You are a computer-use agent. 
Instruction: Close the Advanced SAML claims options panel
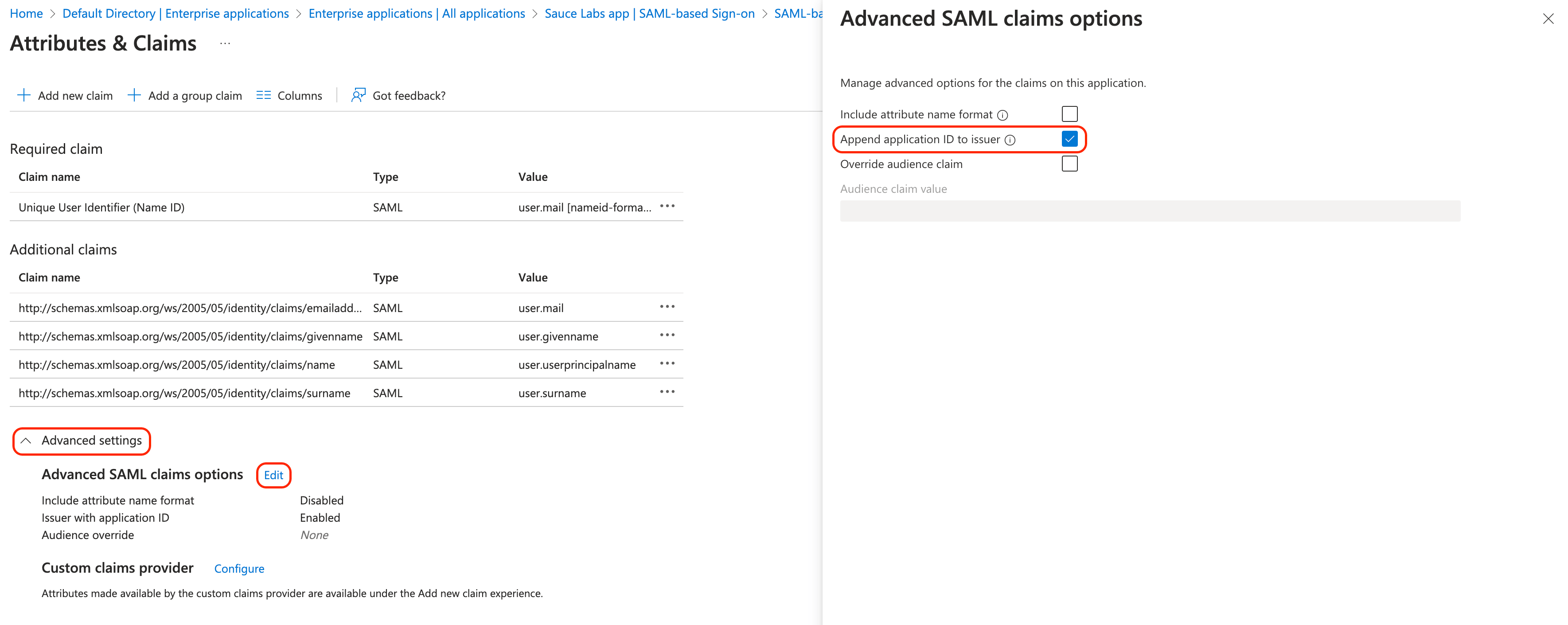(1548, 18)
